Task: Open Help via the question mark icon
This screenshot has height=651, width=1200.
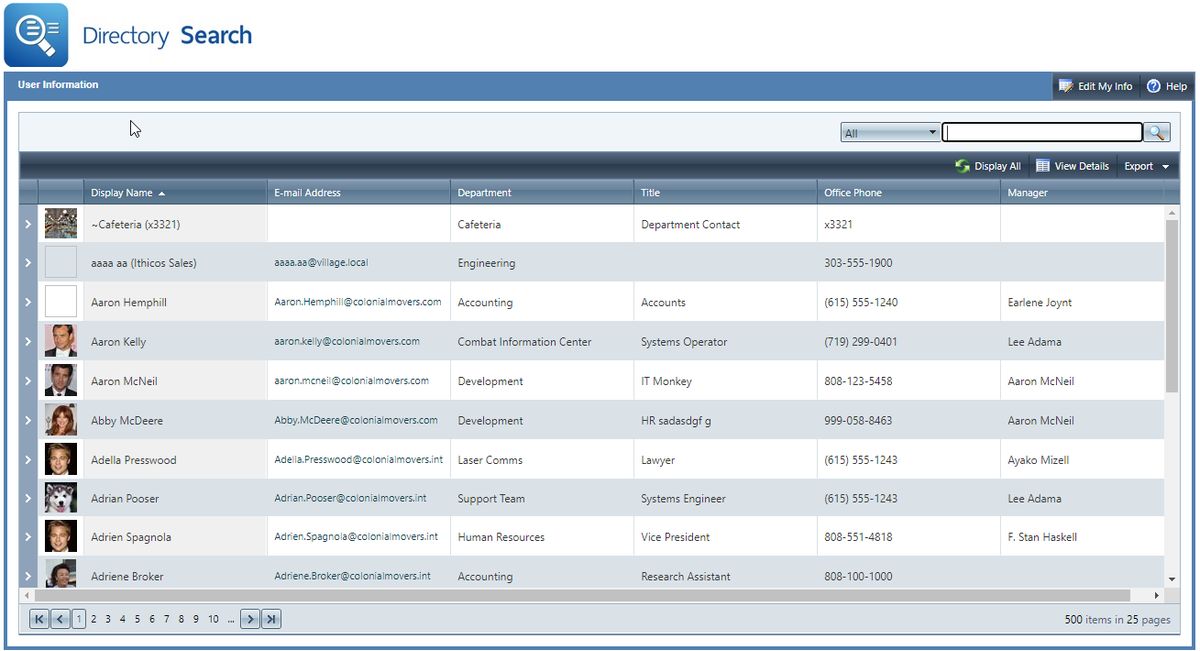Action: (x=1153, y=86)
